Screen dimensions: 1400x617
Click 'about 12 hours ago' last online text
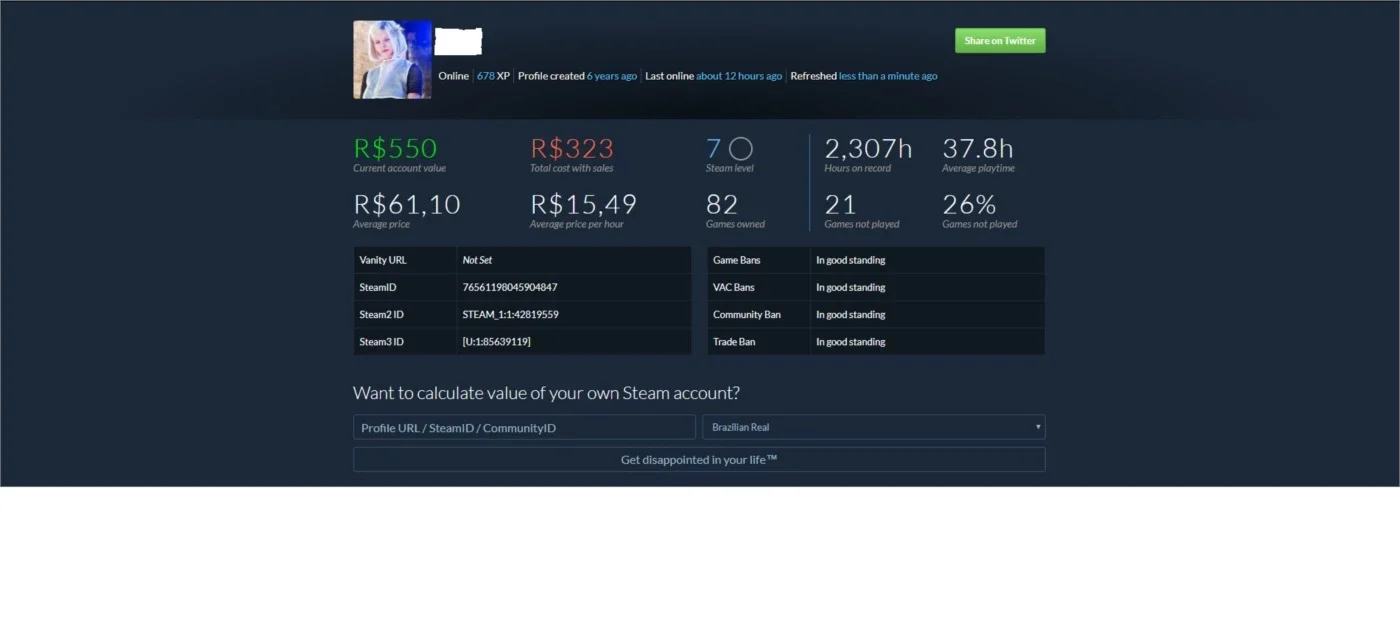point(739,76)
